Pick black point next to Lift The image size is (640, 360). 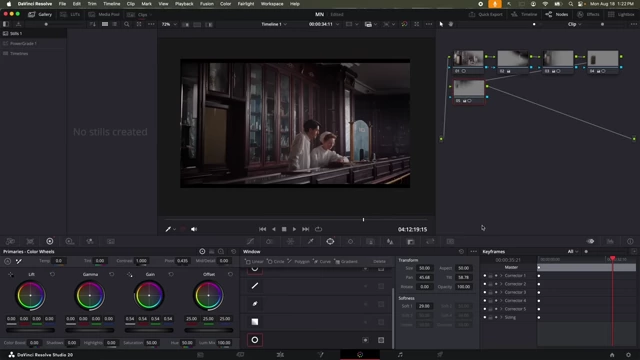point(11,274)
